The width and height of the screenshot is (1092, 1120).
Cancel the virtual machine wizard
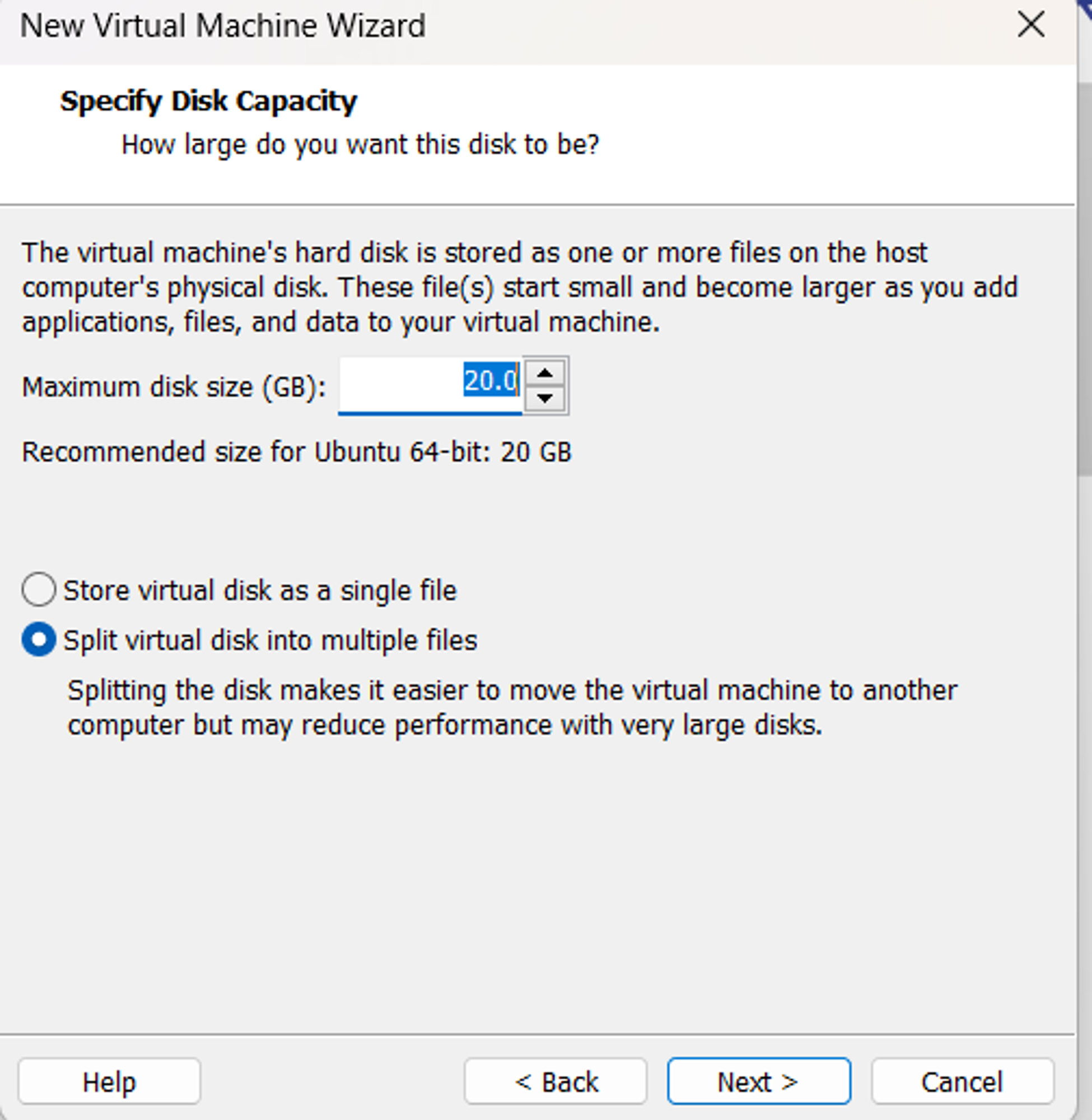[x=963, y=1081]
